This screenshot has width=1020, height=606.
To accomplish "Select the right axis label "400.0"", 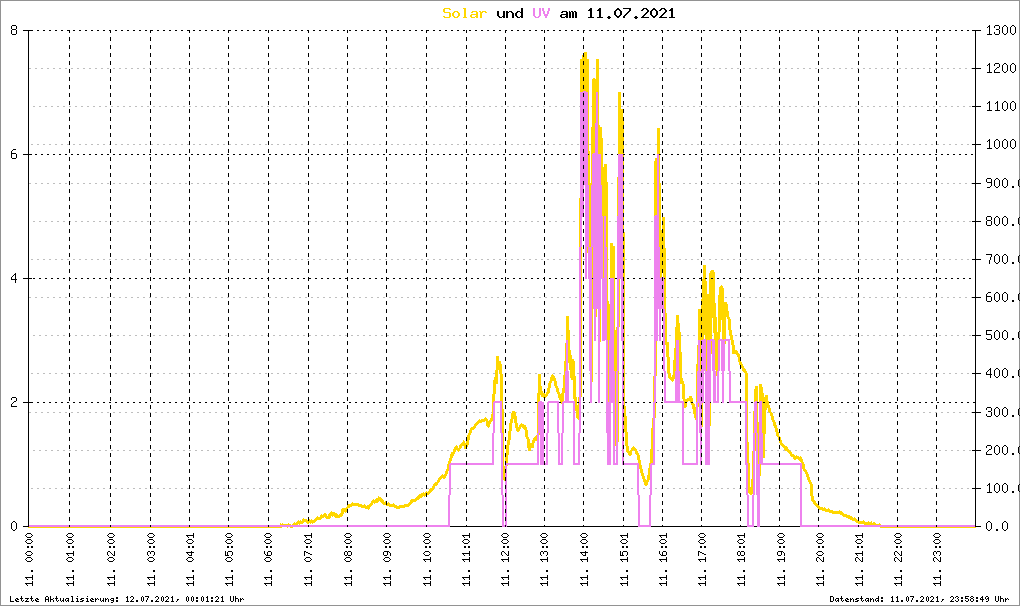I will (x=1002, y=373).
